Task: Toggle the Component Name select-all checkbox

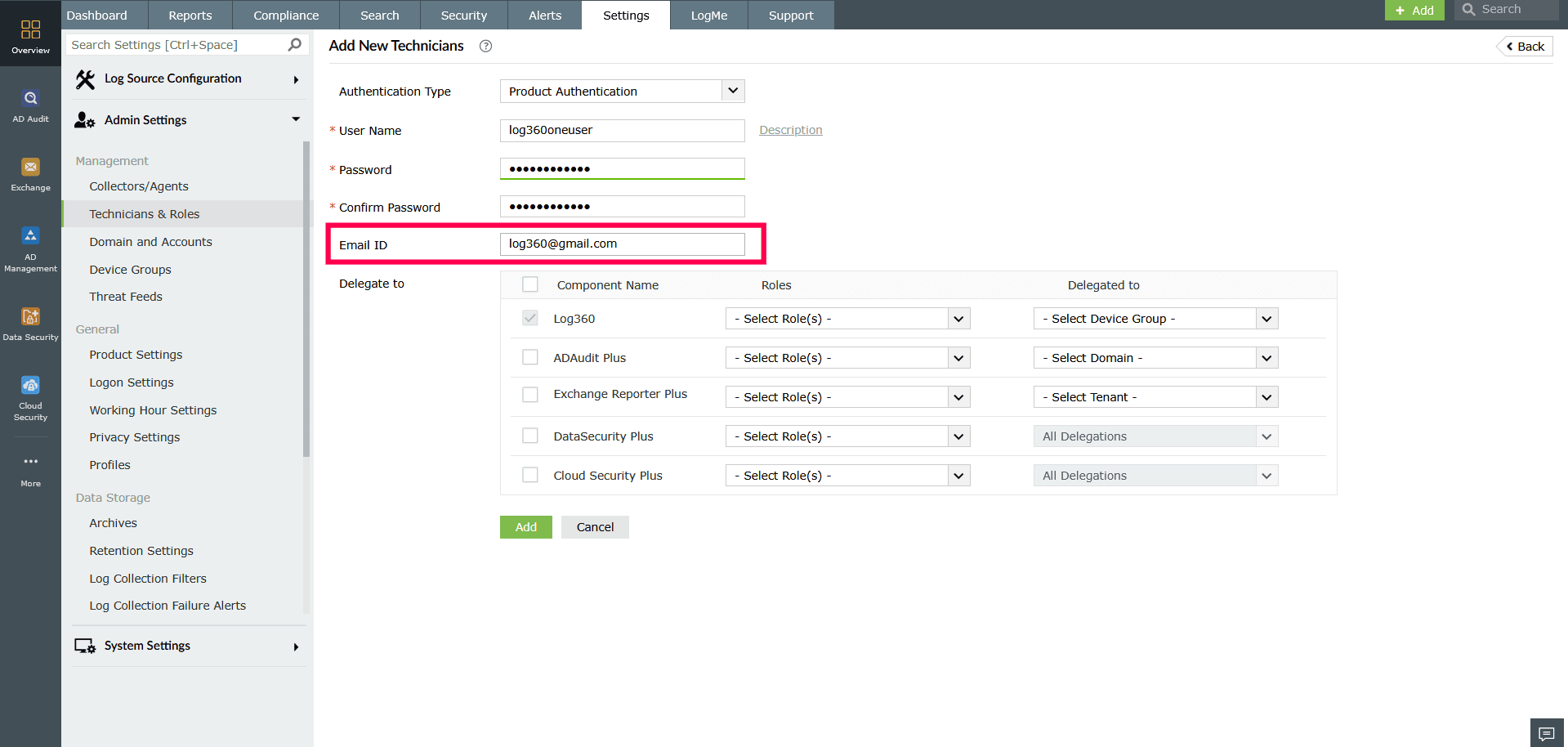Action: coord(530,284)
